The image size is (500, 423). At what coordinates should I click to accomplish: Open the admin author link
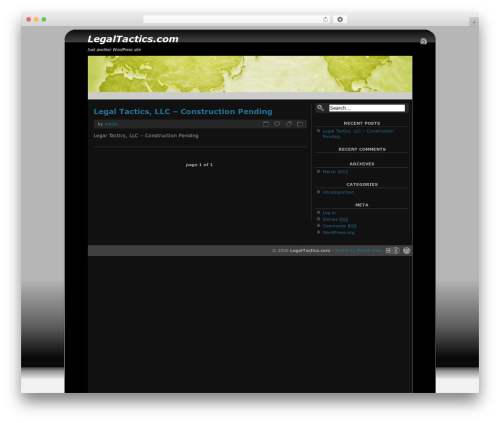111,124
